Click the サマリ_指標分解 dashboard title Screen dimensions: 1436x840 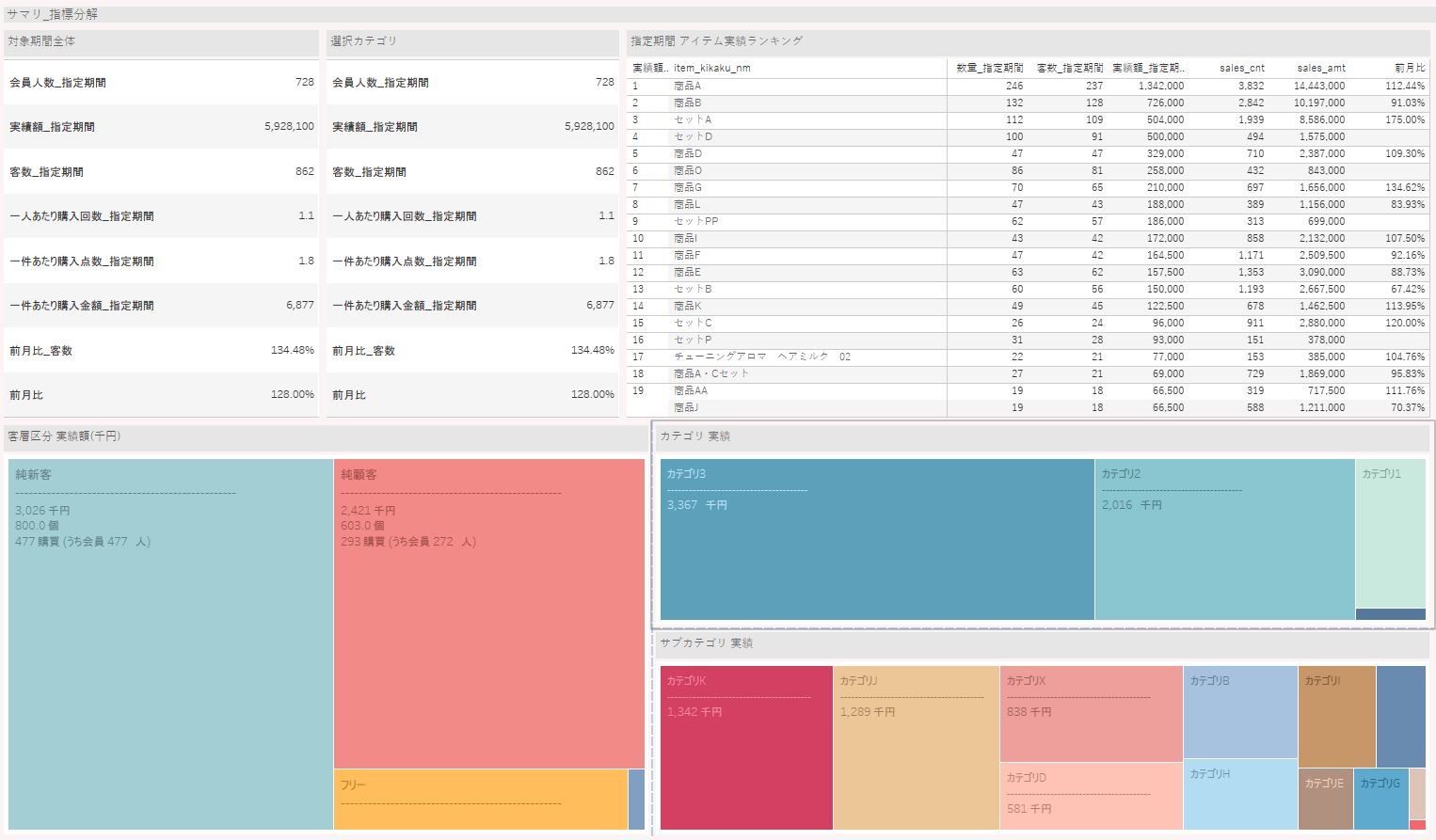[x=52, y=14]
